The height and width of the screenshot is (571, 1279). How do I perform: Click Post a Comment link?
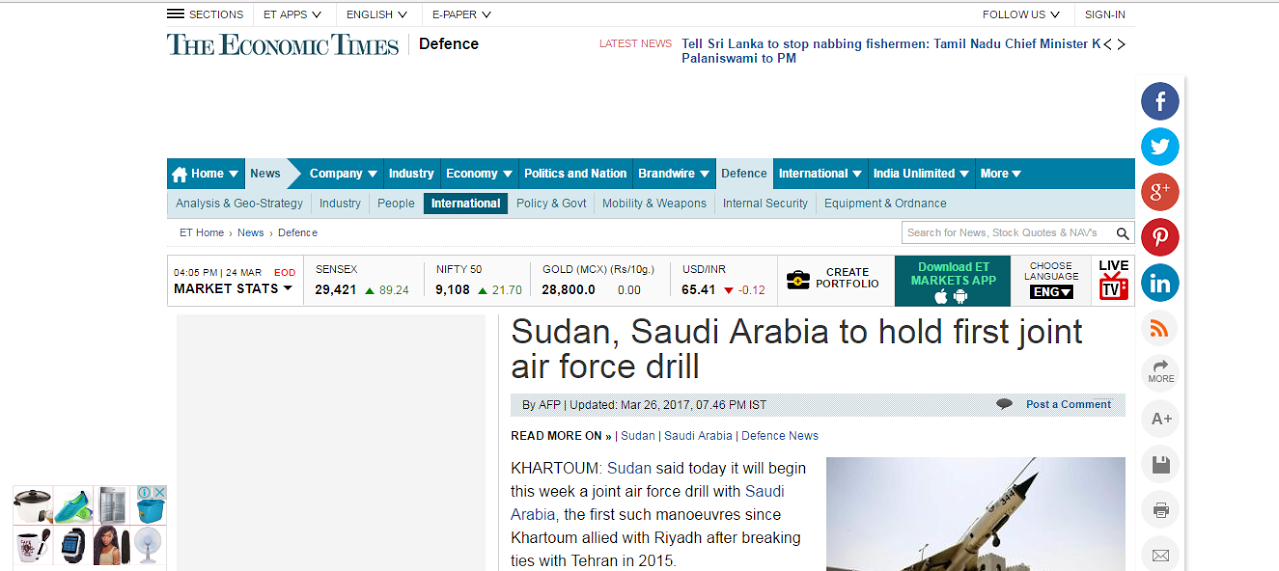tap(1068, 404)
